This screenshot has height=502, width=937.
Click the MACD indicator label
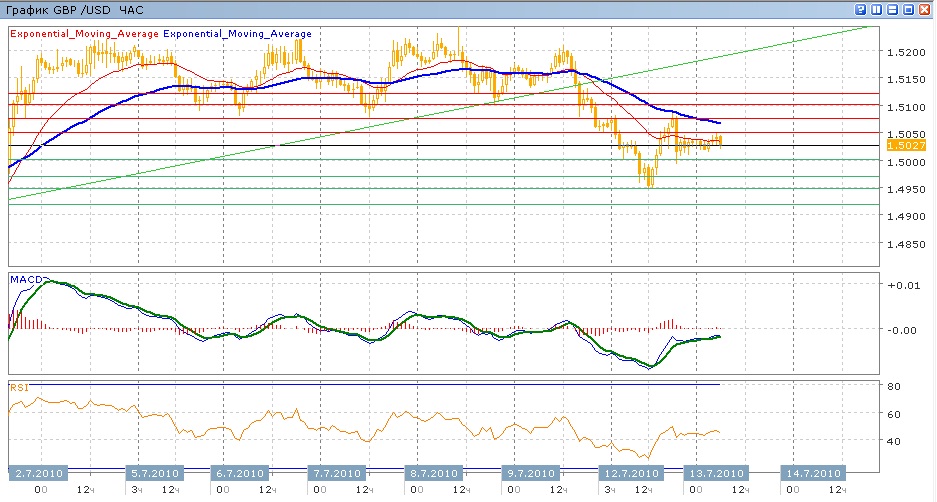pos(25,279)
